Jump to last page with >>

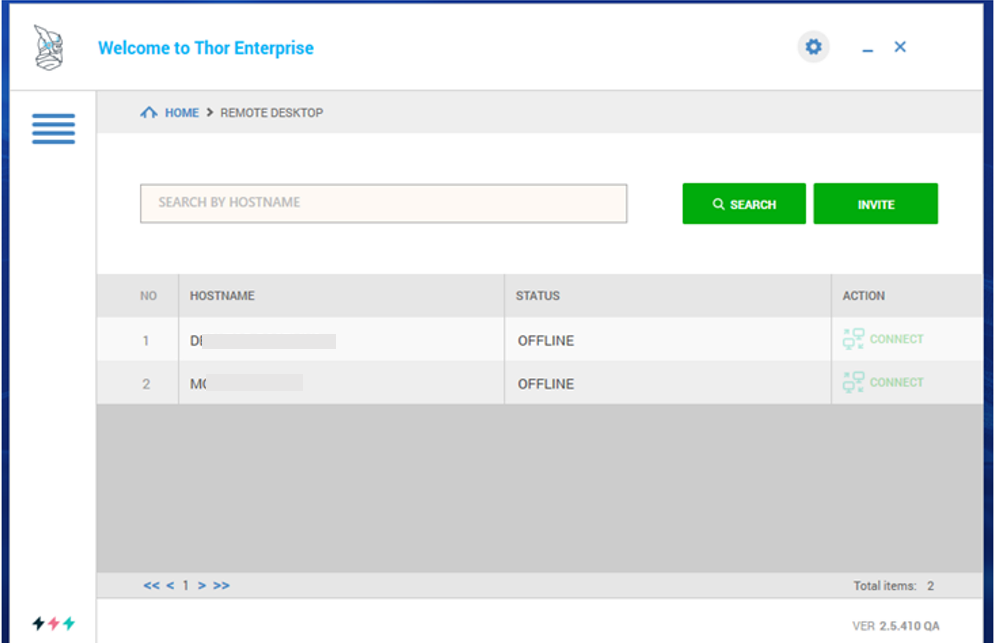pyautogui.click(x=221, y=585)
